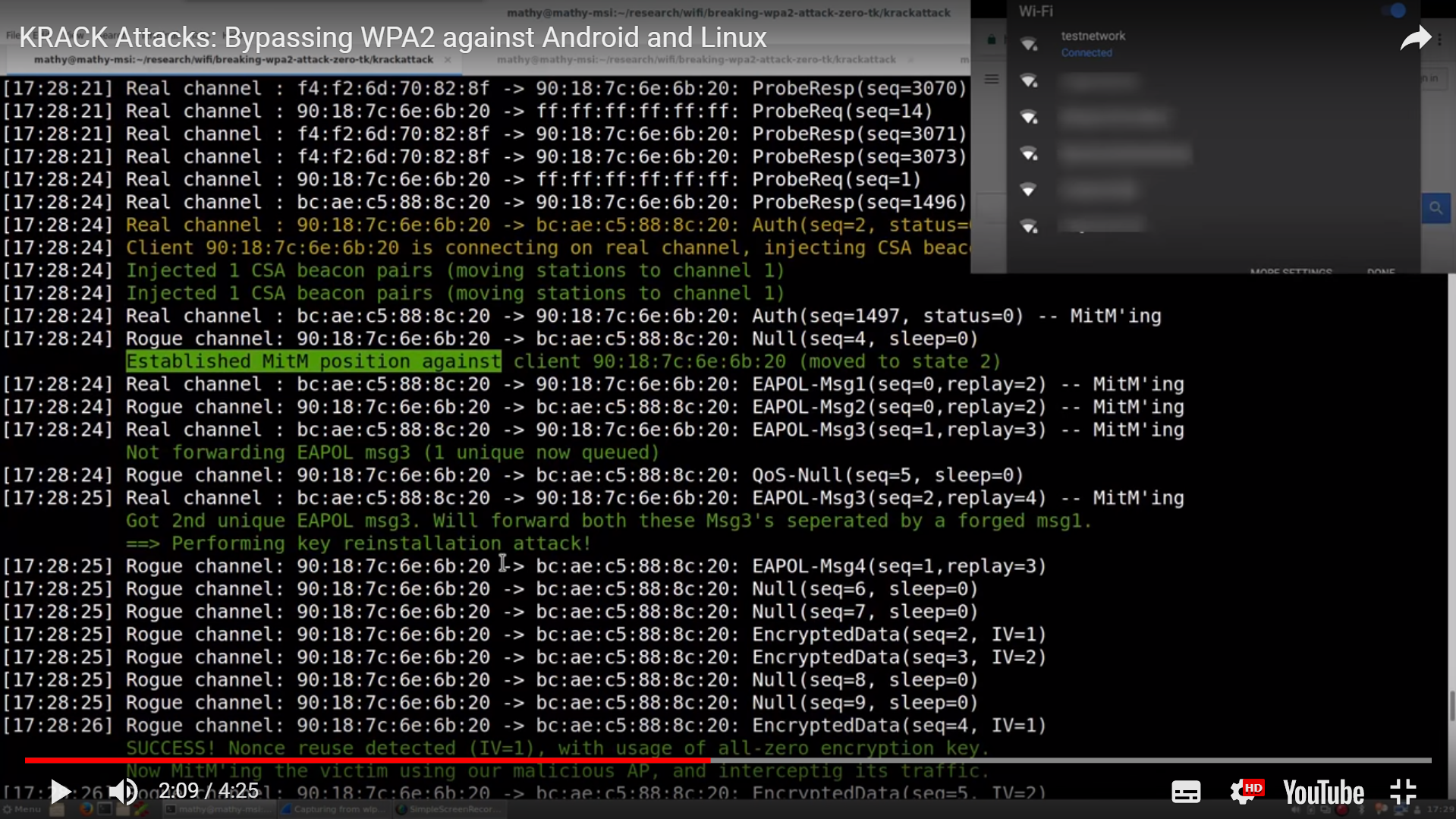Click the terminal window title bar text
Viewport: 1456px width, 819px height.
click(x=728, y=12)
